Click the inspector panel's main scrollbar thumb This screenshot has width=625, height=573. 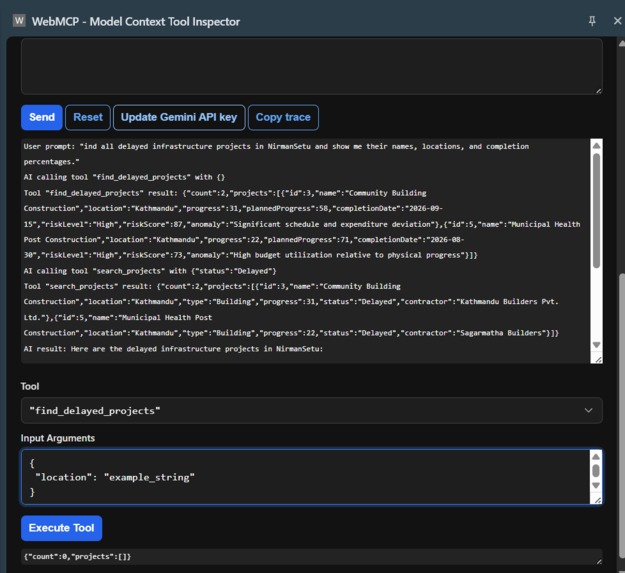tap(622, 416)
